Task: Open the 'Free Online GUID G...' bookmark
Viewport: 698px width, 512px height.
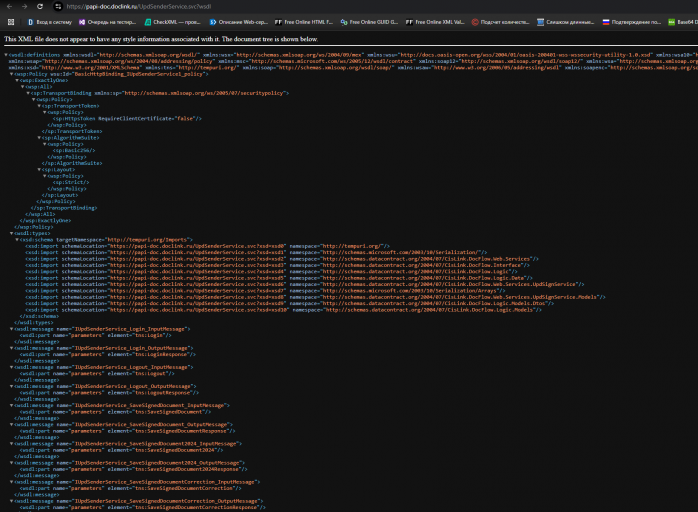Action: [x=369, y=22]
